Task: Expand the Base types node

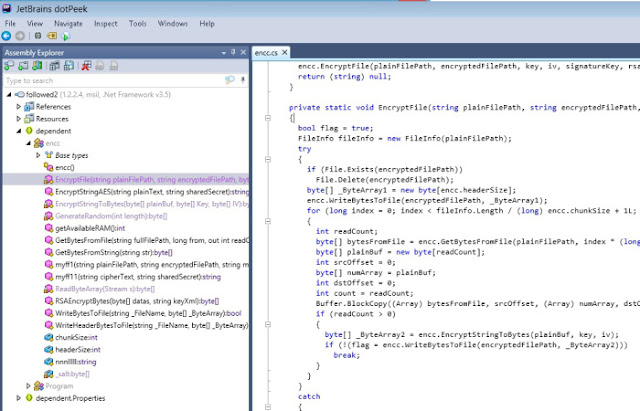Action: pyautogui.click(x=38, y=155)
